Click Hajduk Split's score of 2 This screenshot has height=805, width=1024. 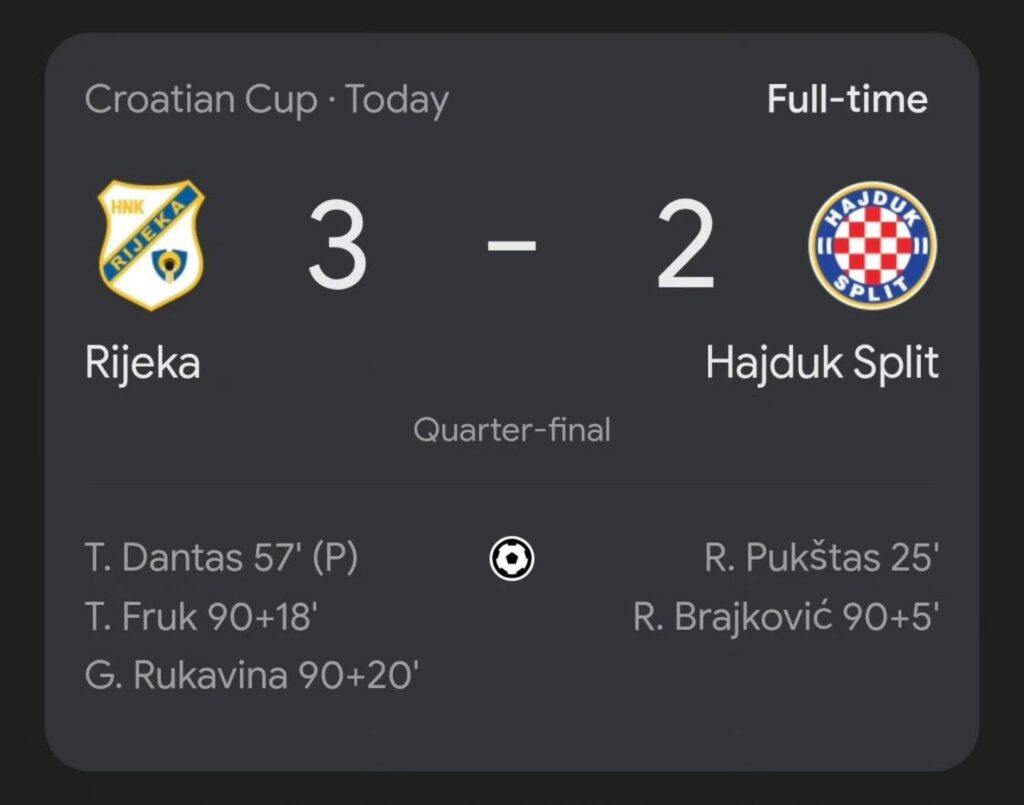tap(686, 247)
